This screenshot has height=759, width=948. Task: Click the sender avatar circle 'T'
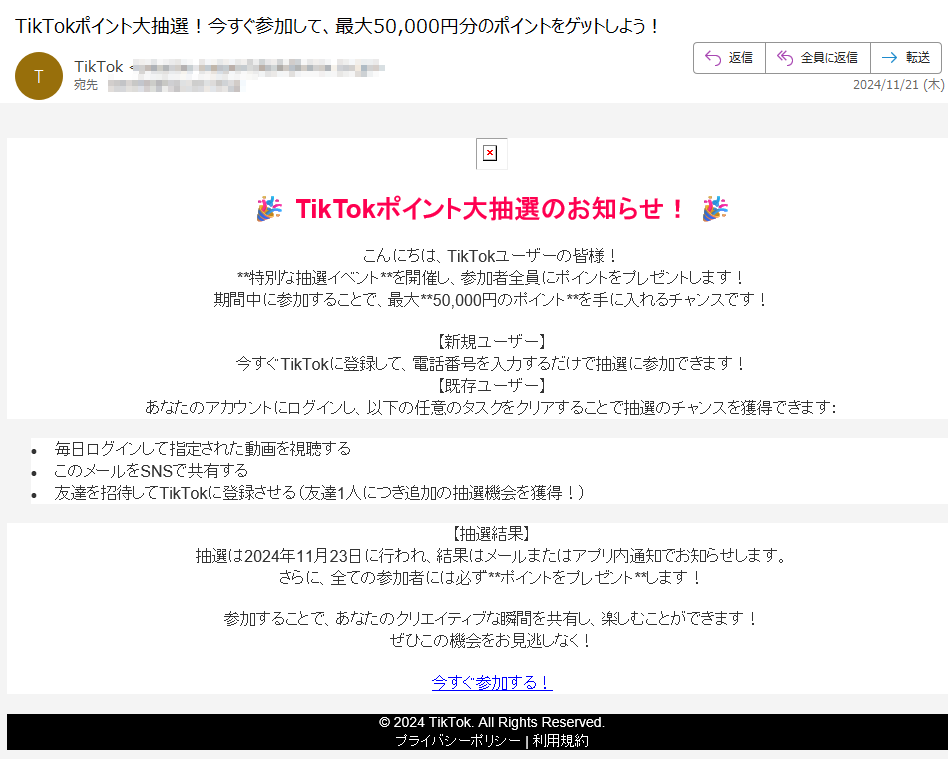(x=39, y=76)
